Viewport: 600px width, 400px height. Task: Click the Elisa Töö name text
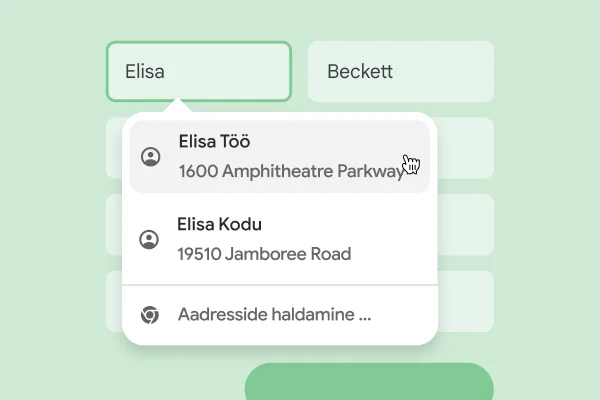(214, 142)
